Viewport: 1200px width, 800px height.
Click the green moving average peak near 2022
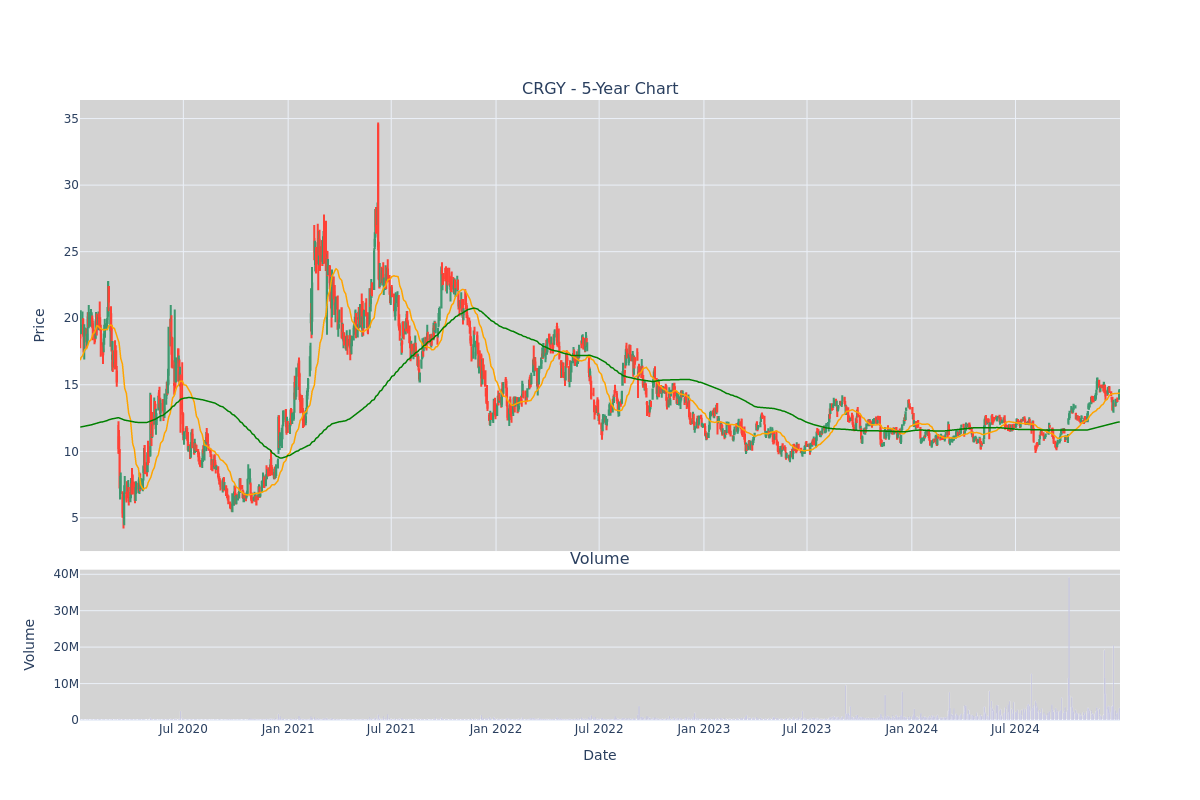coord(473,308)
